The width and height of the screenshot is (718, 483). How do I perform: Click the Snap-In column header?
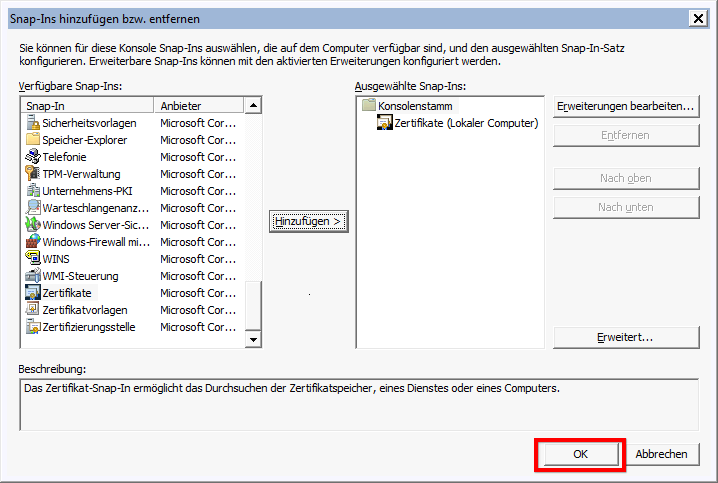(x=88, y=105)
